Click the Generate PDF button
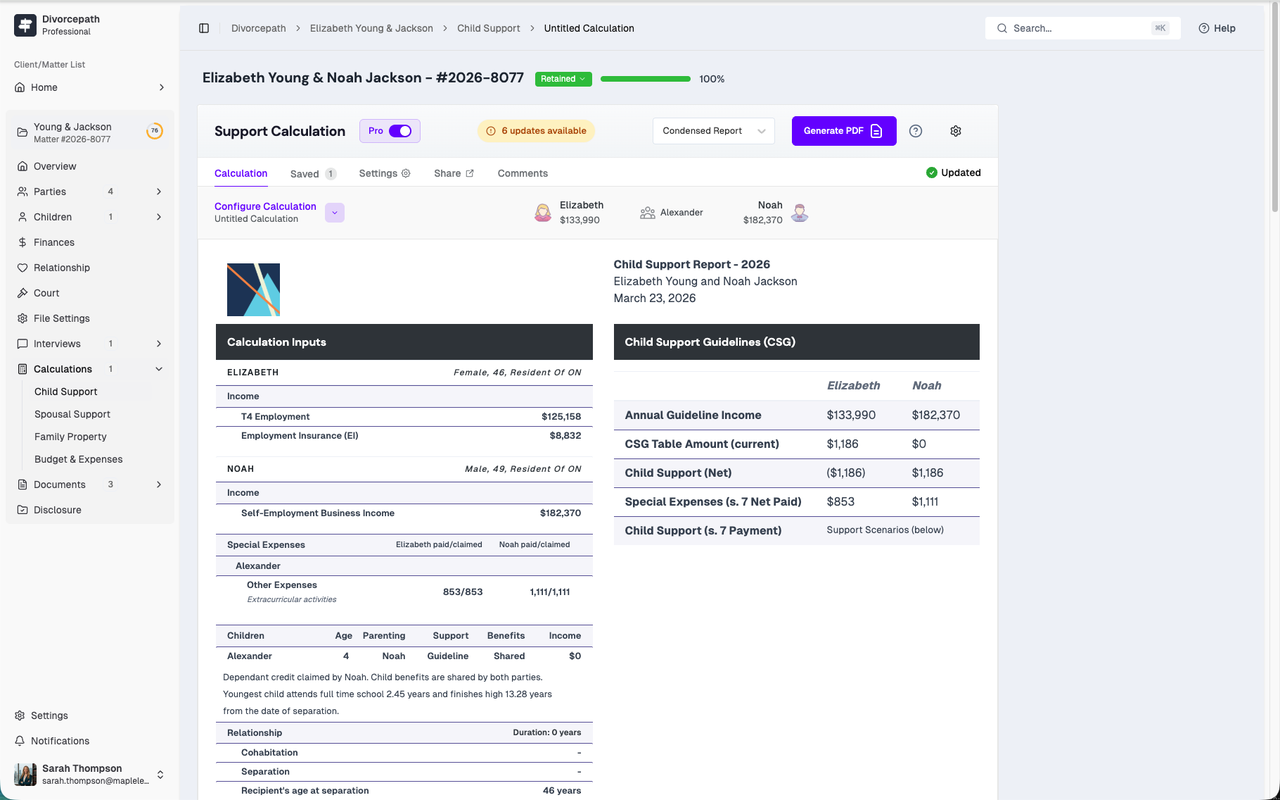Screen dimensions: 1280x800 843,131
